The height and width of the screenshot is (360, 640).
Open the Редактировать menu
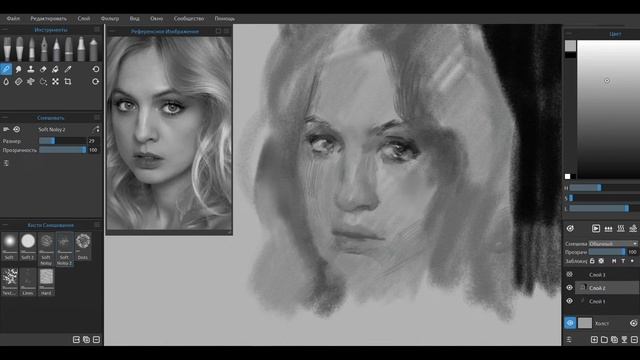coord(48,19)
